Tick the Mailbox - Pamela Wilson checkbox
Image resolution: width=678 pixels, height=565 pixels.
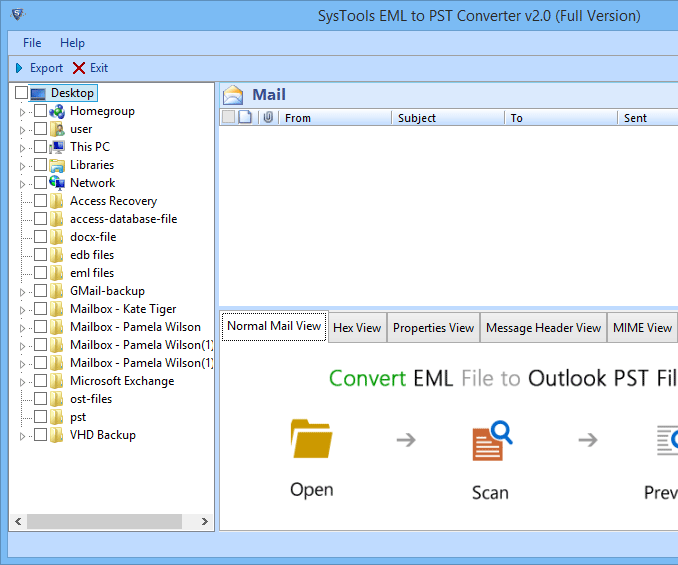(40, 327)
